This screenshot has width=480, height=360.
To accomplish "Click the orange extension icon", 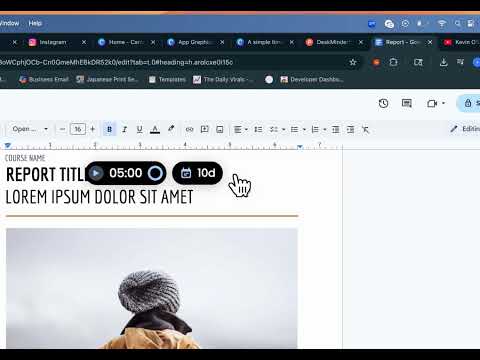I will click(376, 62).
